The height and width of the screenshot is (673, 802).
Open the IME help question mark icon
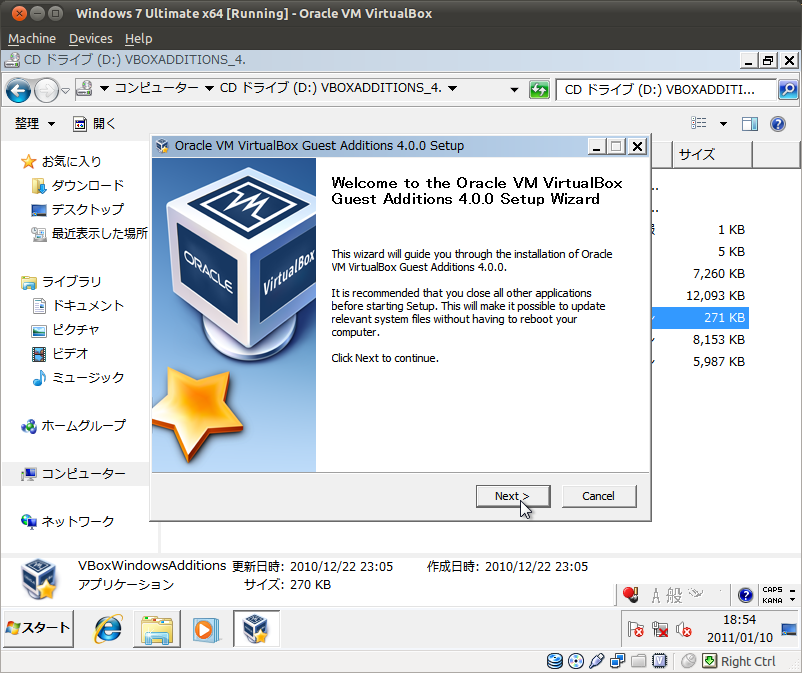[745, 595]
